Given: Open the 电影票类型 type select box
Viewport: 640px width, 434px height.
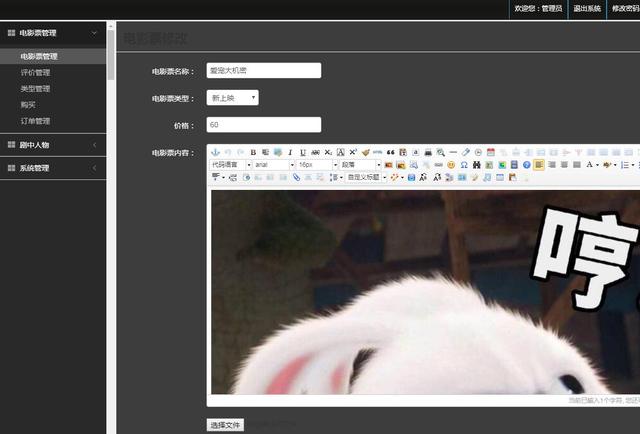Looking at the screenshot, I should tap(233, 98).
